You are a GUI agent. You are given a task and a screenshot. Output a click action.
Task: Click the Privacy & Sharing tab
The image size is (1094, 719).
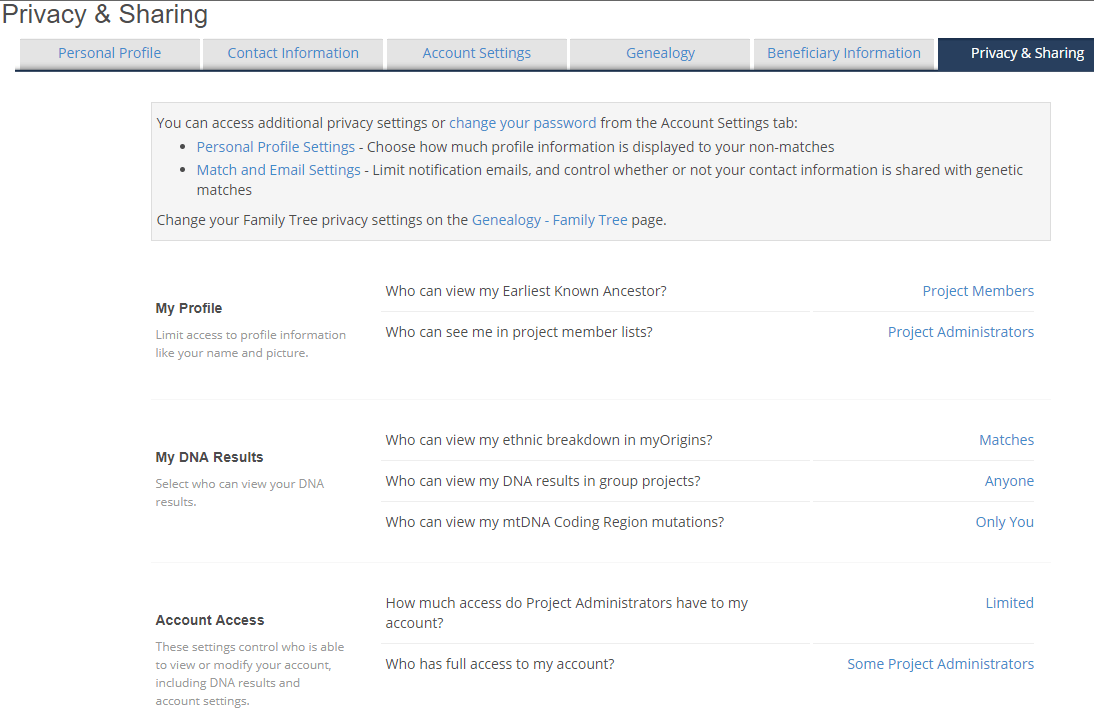(1027, 53)
